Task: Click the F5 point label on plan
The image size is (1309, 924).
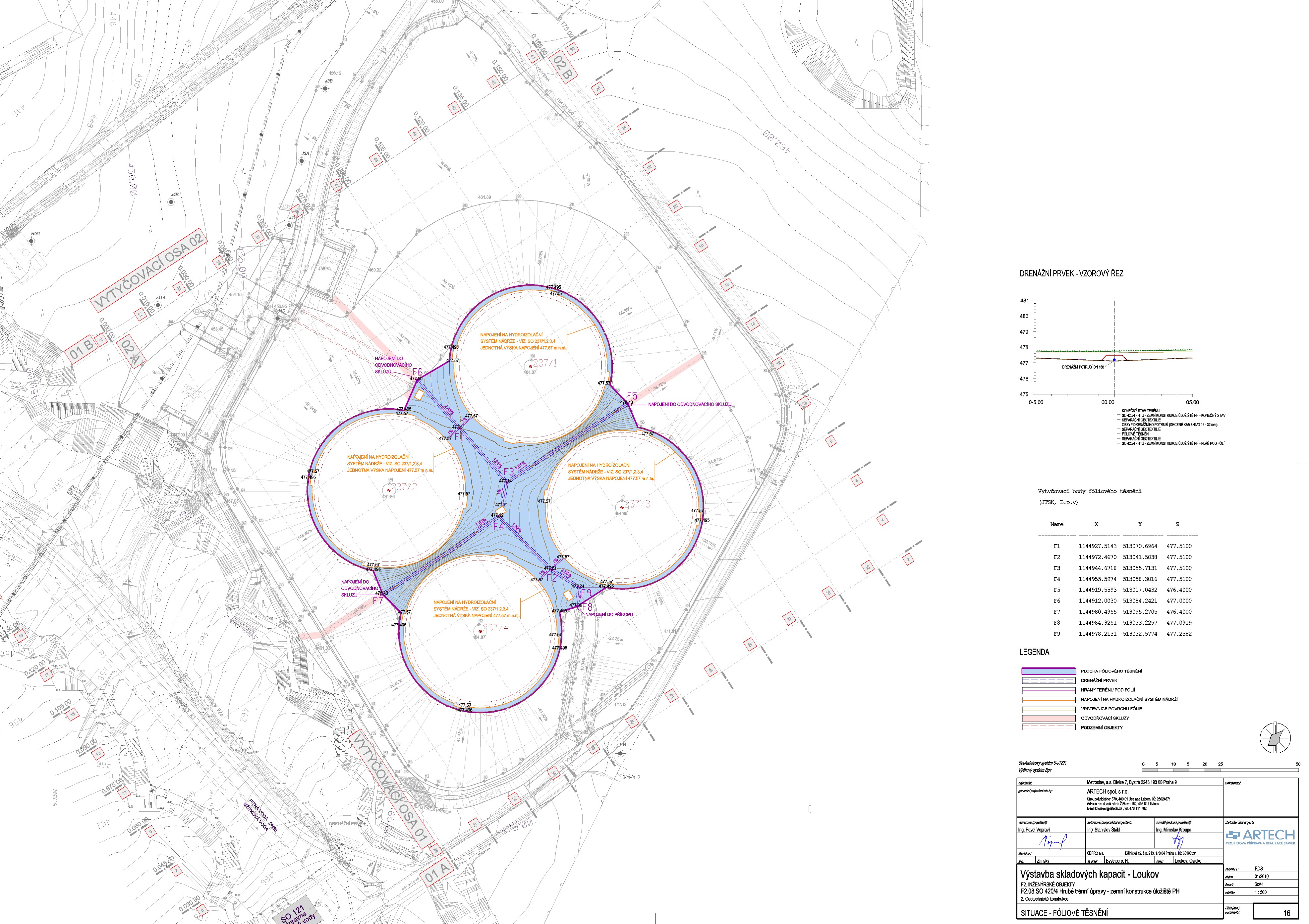Action: [x=632, y=395]
